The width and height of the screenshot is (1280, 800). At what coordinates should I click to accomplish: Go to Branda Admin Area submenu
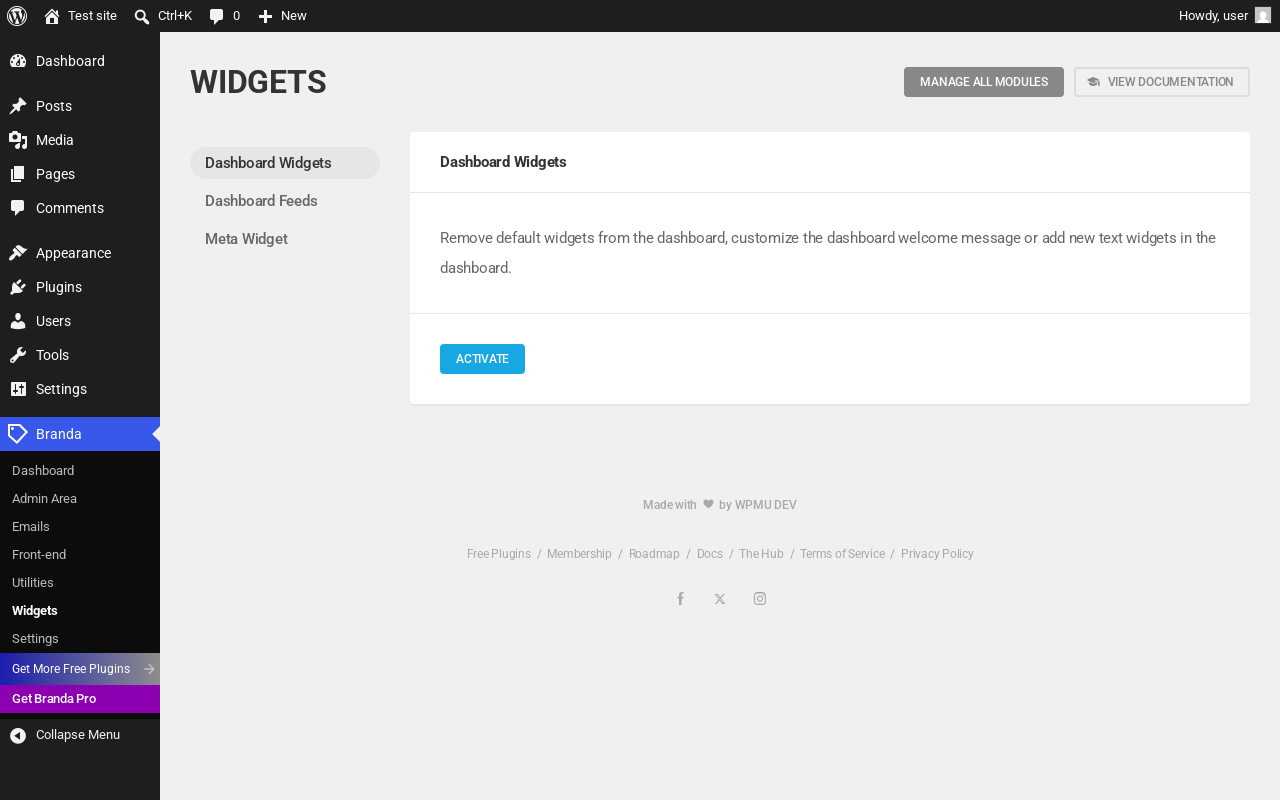pyautogui.click(x=44, y=499)
